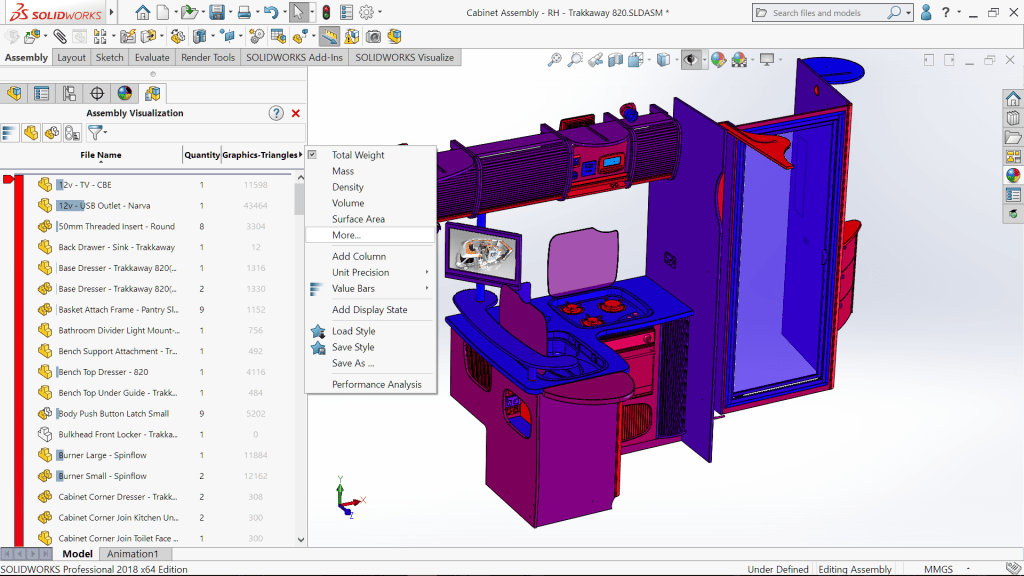Choose Surface Area from the menu
The width and height of the screenshot is (1024, 576).
[x=358, y=219]
